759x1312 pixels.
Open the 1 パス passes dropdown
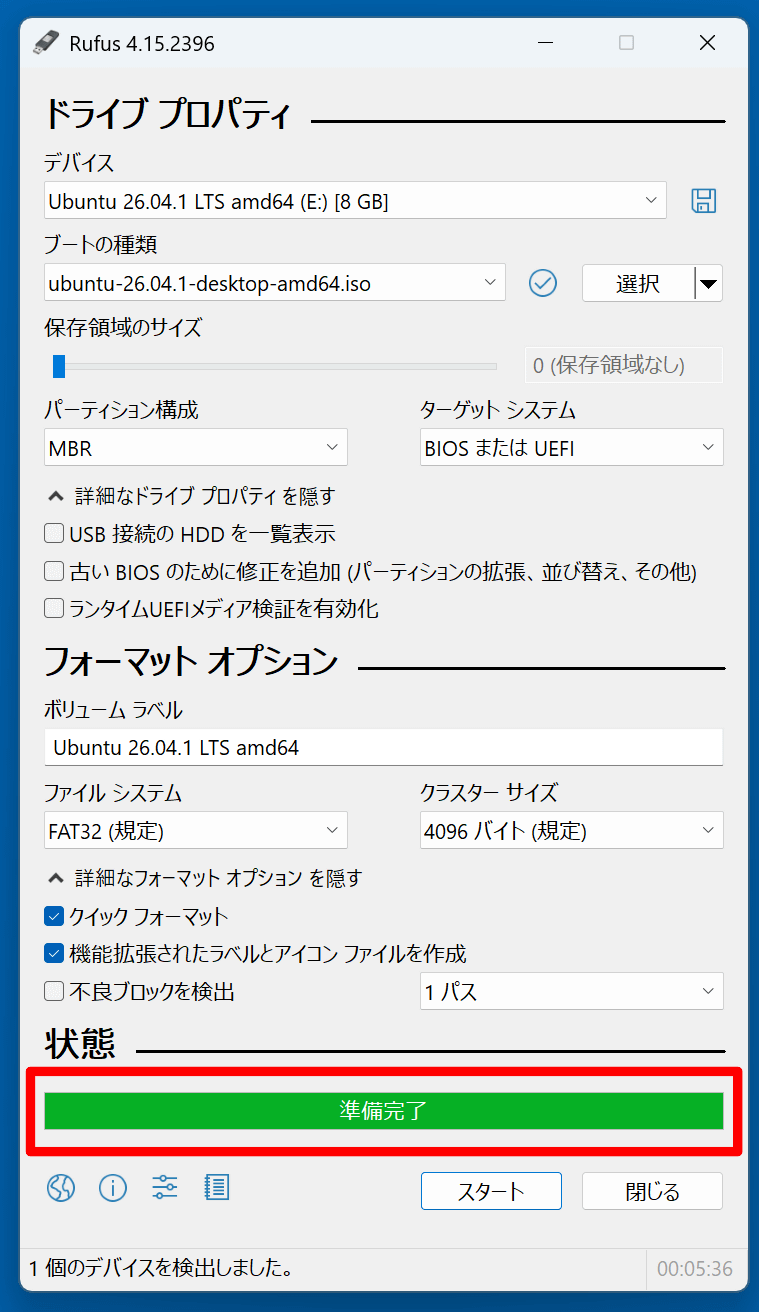[x=571, y=992]
